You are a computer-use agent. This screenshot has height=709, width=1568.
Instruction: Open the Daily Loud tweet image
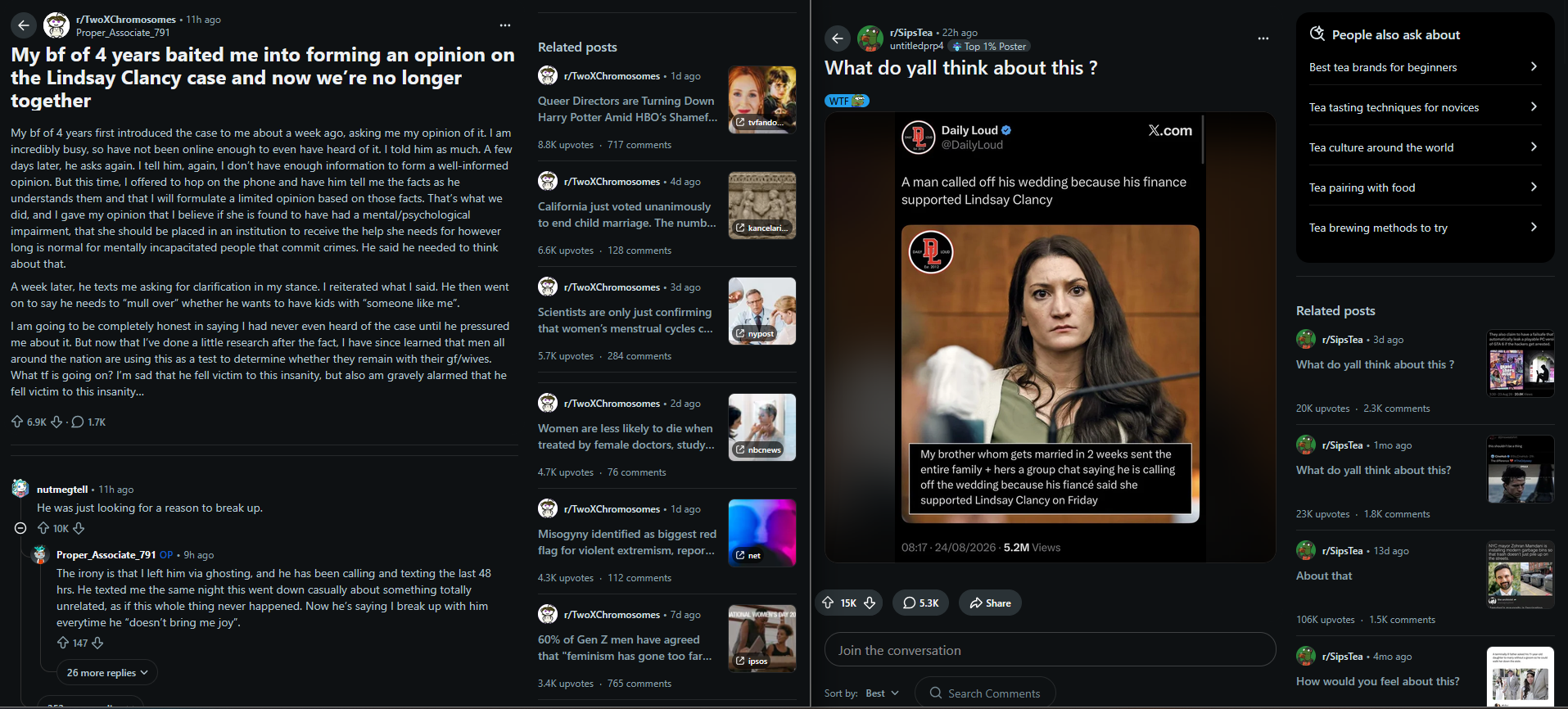click(1050, 337)
